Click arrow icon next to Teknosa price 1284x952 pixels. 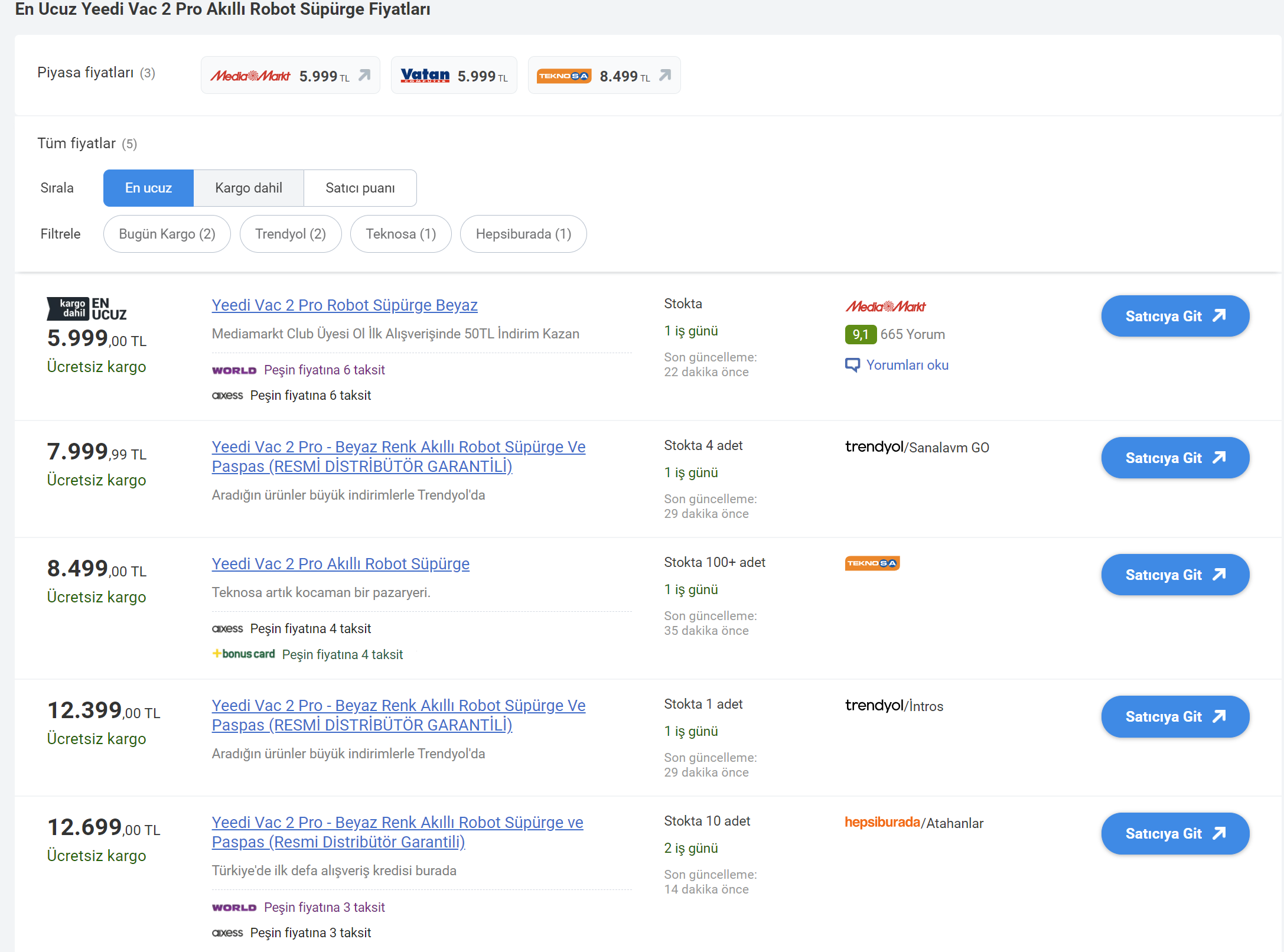(x=665, y=75)
